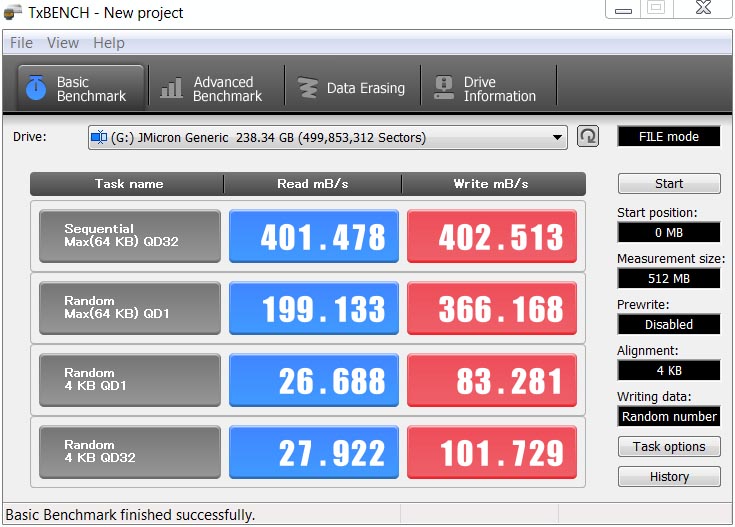Open benchmark History
Screen dimensions: 735x527
pos(669,476)
